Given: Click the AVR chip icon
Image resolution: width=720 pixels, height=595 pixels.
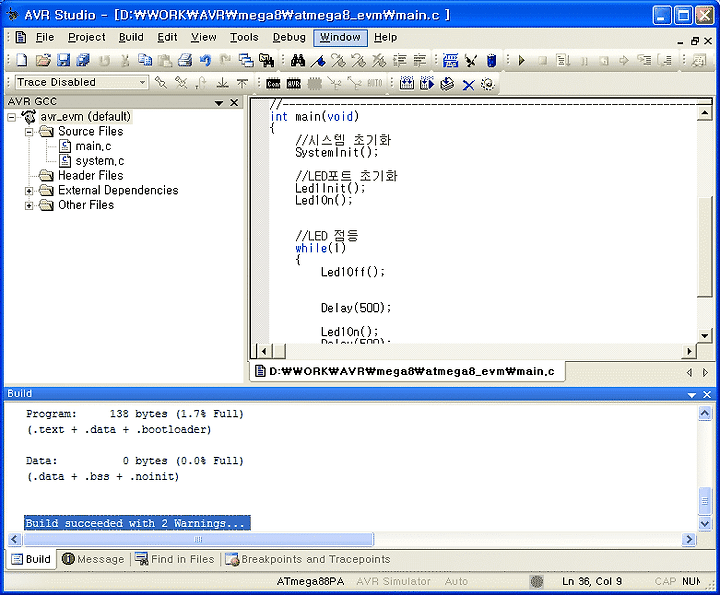Looking at the screenshot, I should pyautogui.click(x=293, y=84).
